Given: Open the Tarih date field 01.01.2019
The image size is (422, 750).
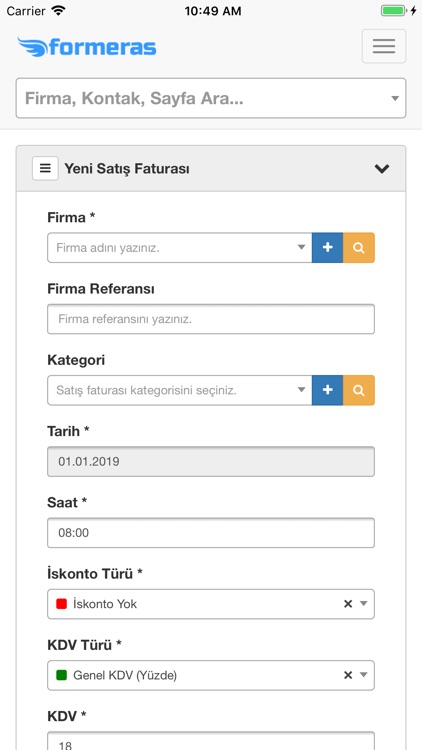Looking at the screenshot, I should coord(211,462).
